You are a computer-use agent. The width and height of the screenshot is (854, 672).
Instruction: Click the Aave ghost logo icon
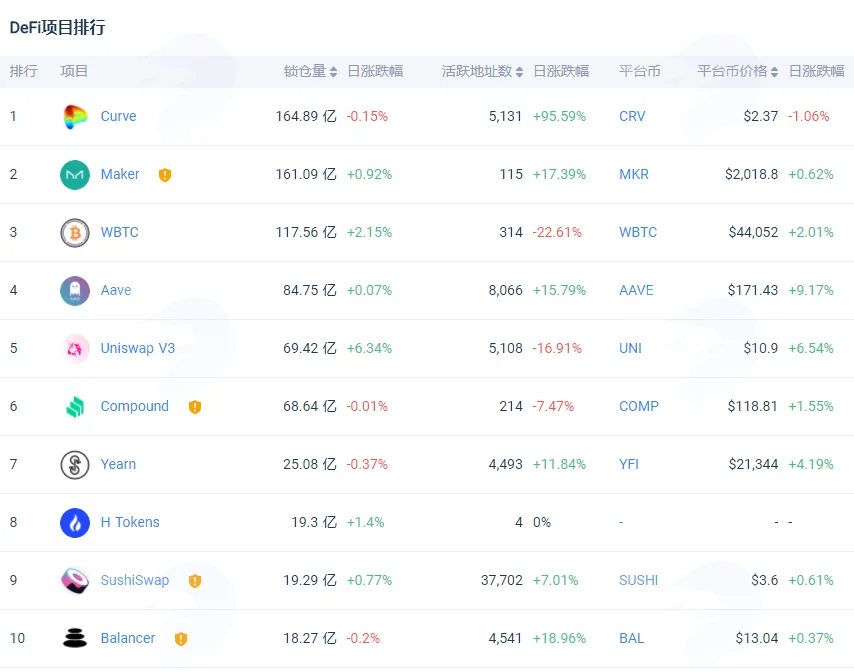click(x=75, y=291)
